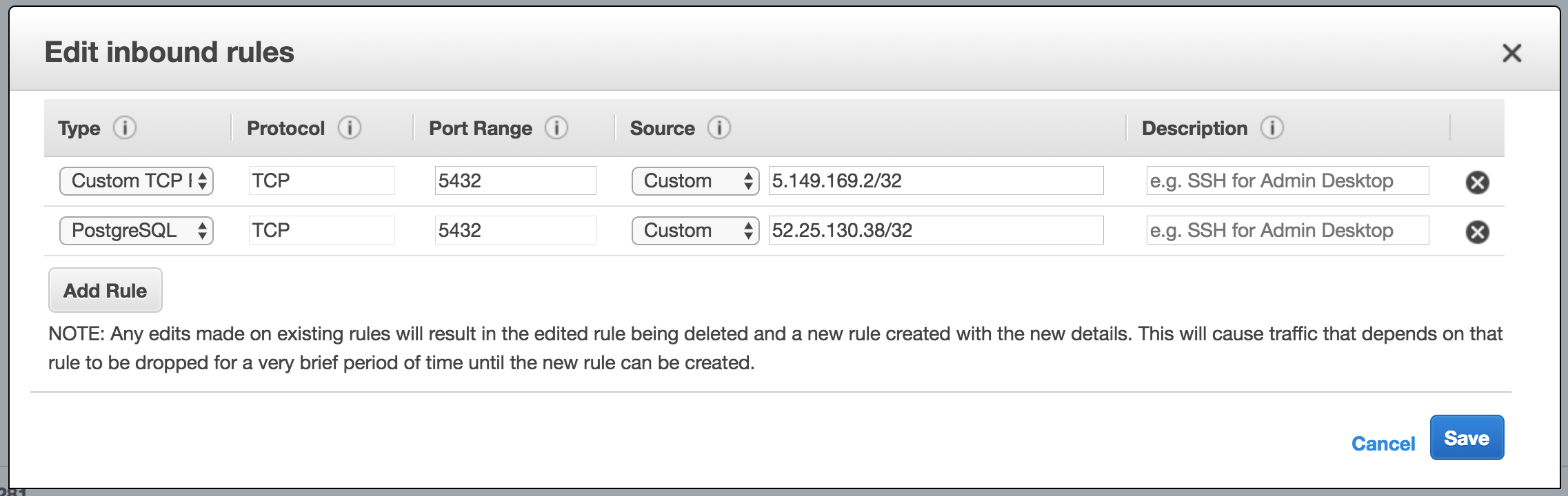Click the first rule's description field

coord(1287,180)
